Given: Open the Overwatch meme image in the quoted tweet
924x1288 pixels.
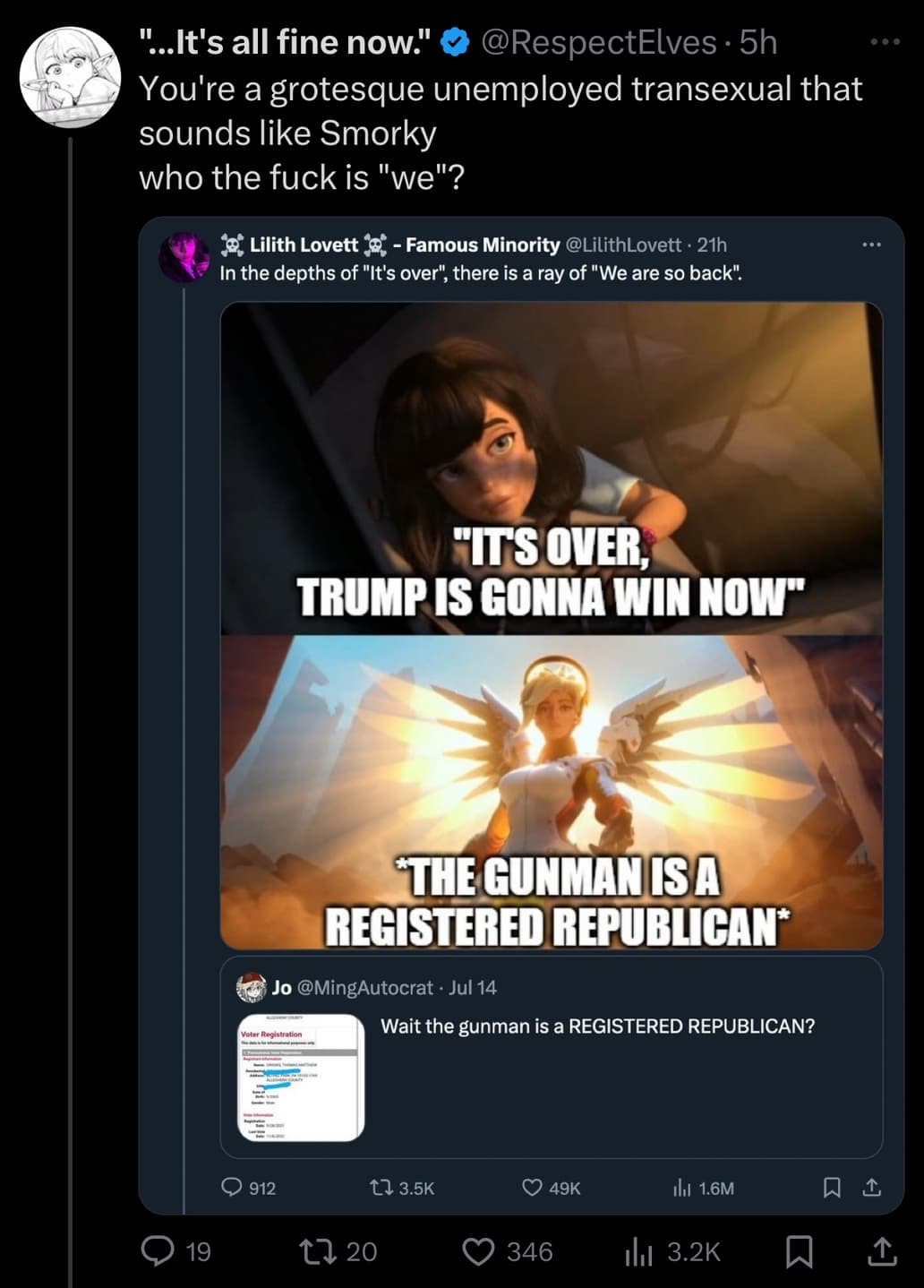Looking at the screenshot, I should [x=552, y=625].
